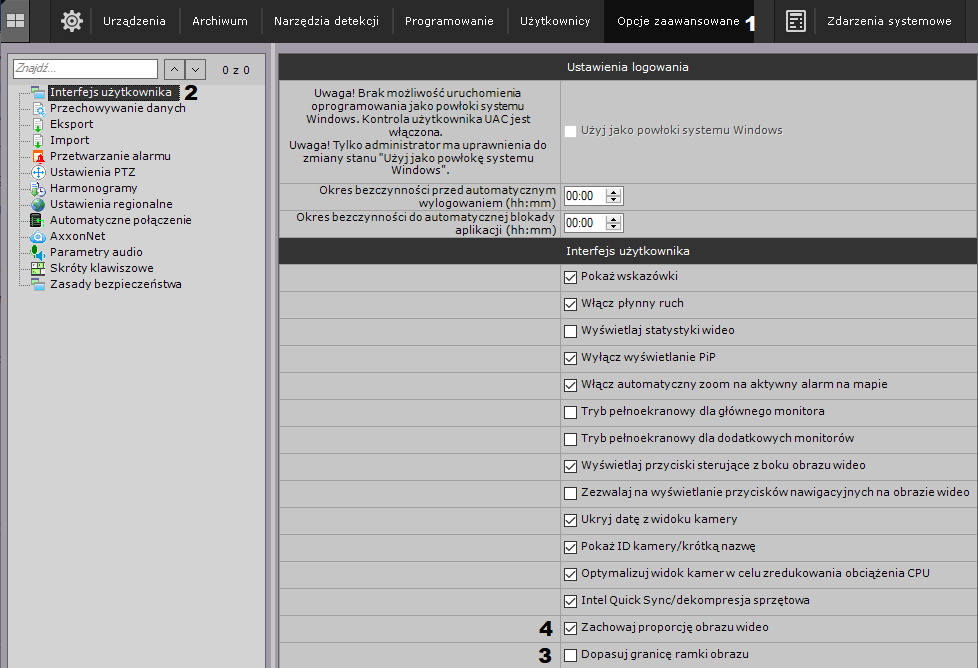Click the layout grid icon in top-left corner

click(16, 20)
